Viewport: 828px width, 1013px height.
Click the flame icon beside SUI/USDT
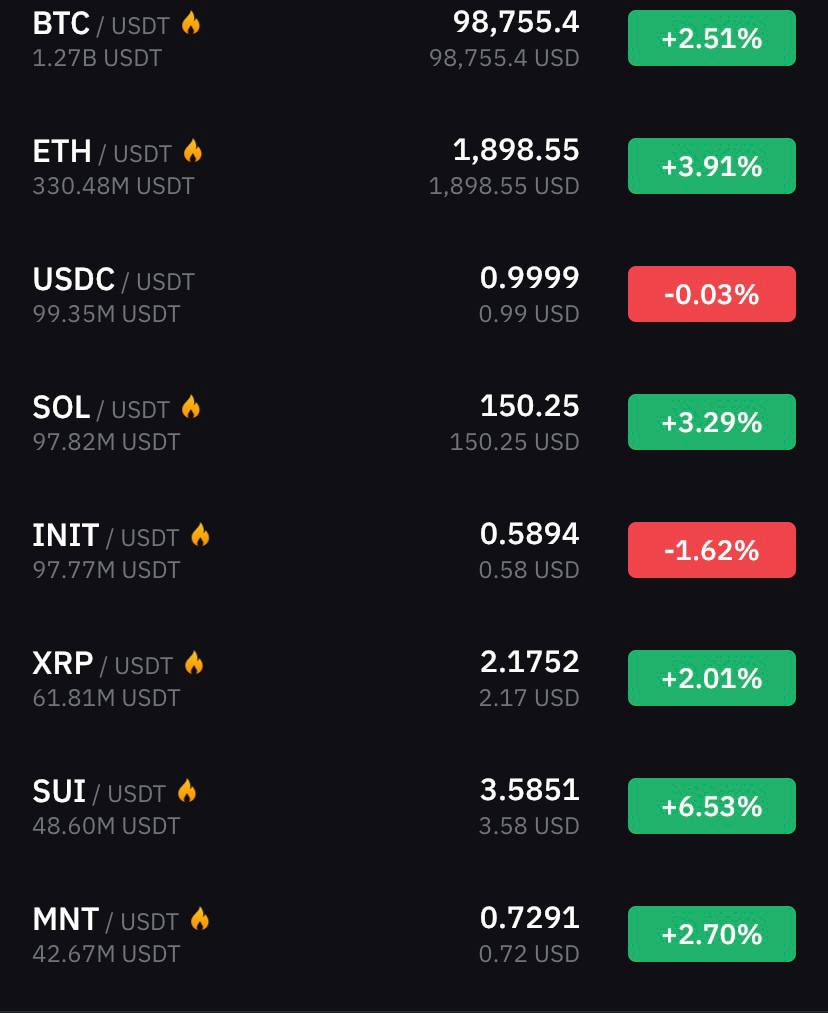point(187,791)
